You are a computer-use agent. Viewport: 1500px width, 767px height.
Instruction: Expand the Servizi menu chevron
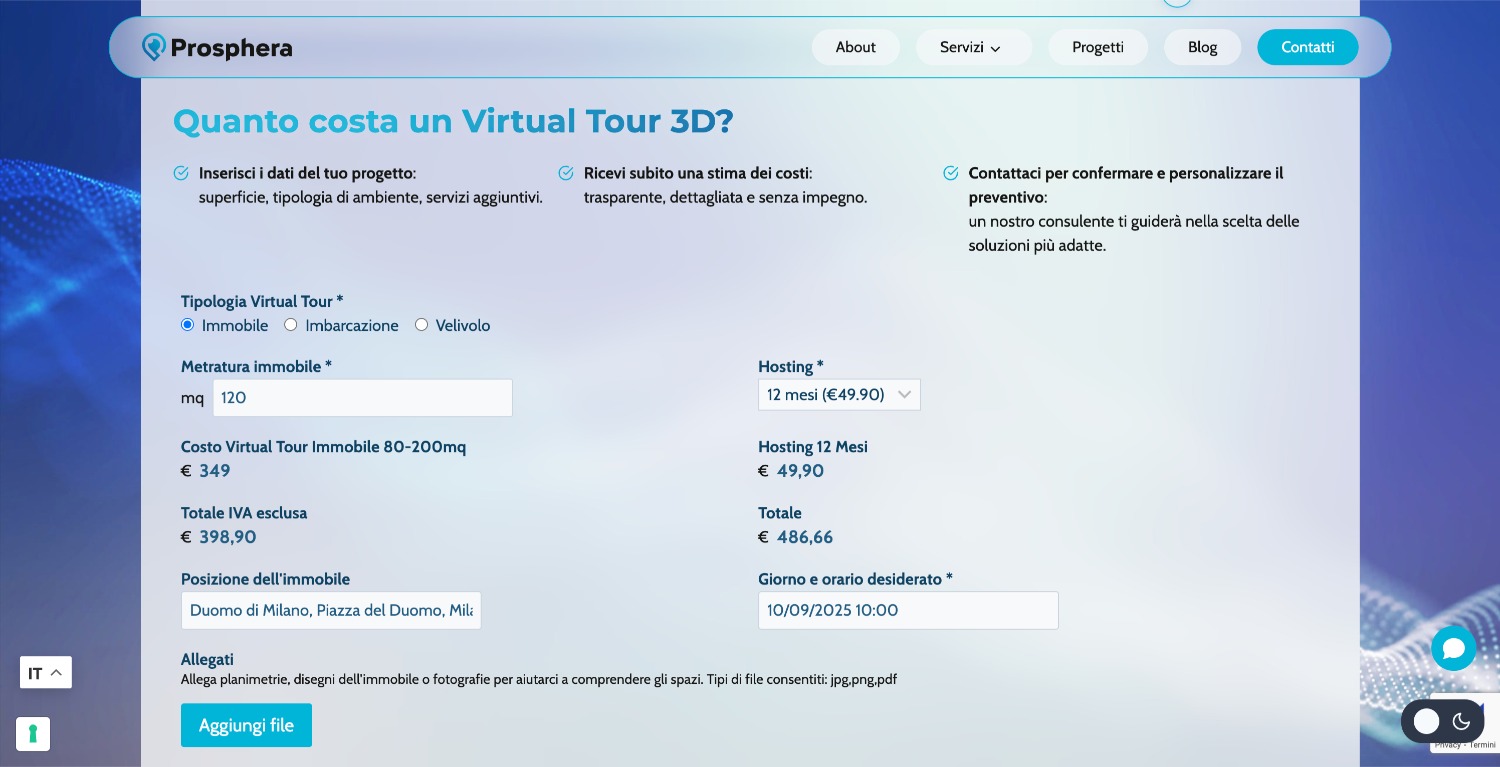pyautogui.click(x=995, y=48)
